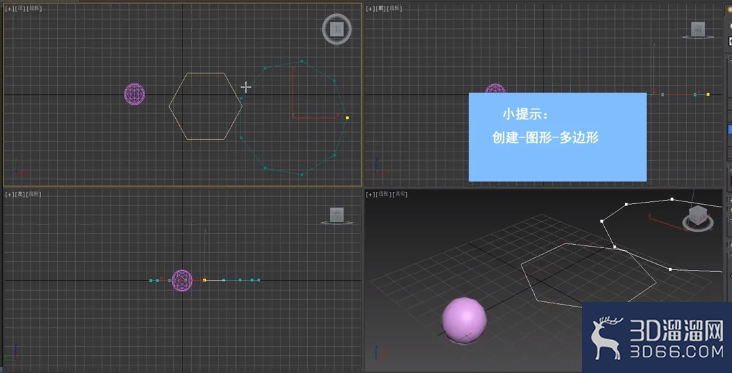Viewport: 732px width, 373px height.
Task: Select the shaded pink sphere in Perspective view
Action: click(x=464, y=320)
